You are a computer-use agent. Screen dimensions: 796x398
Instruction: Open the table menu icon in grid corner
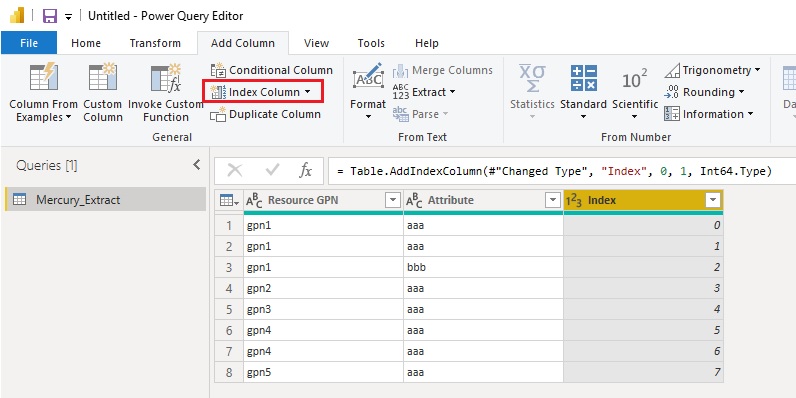point(229,201)
